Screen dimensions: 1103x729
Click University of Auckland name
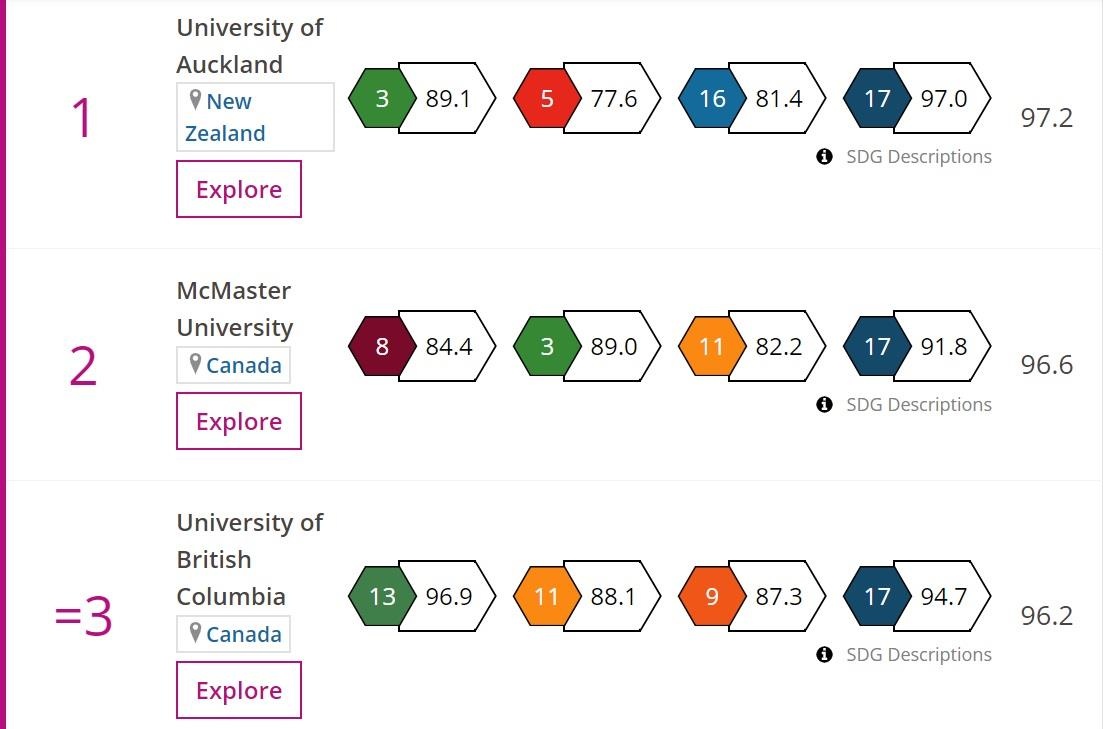click(249, 46)
